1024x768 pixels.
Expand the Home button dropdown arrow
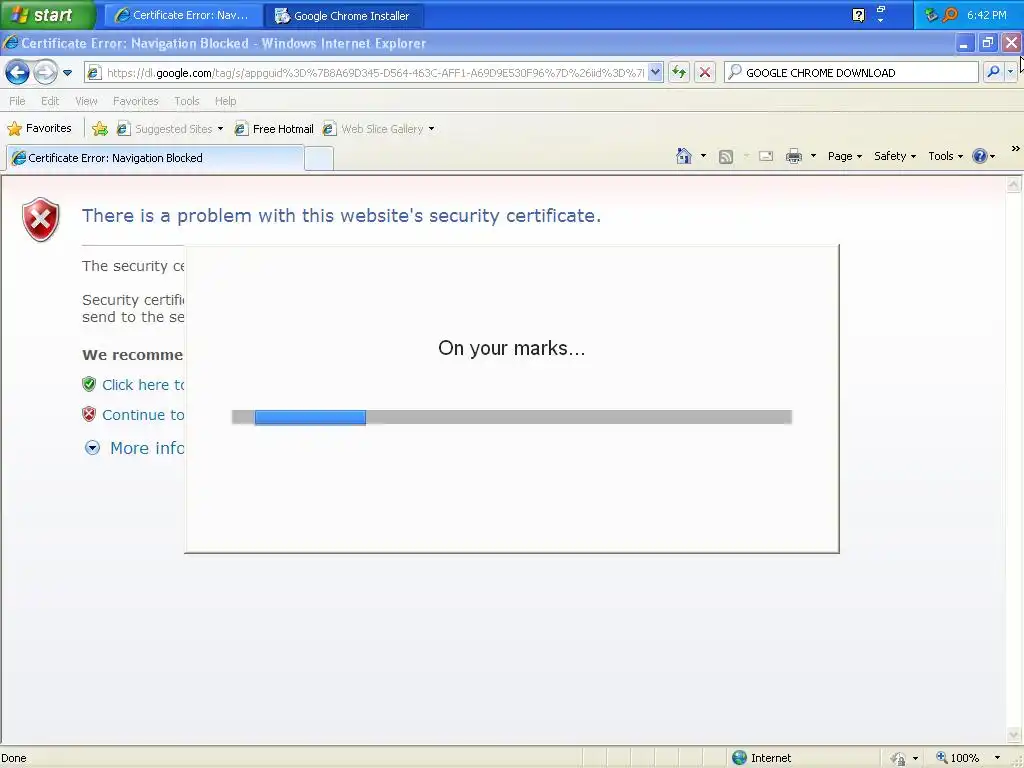pyautogui.click(x=703, y=156)
